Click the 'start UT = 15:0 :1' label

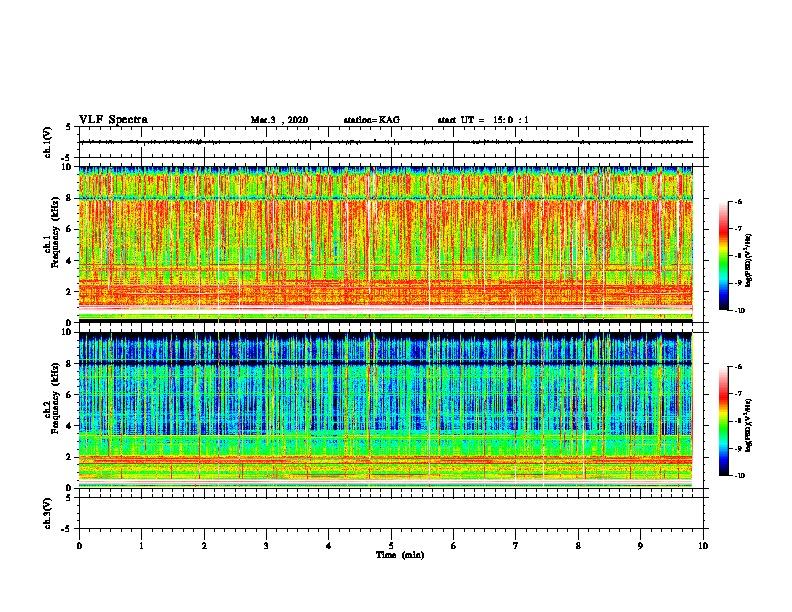(483, 120)
